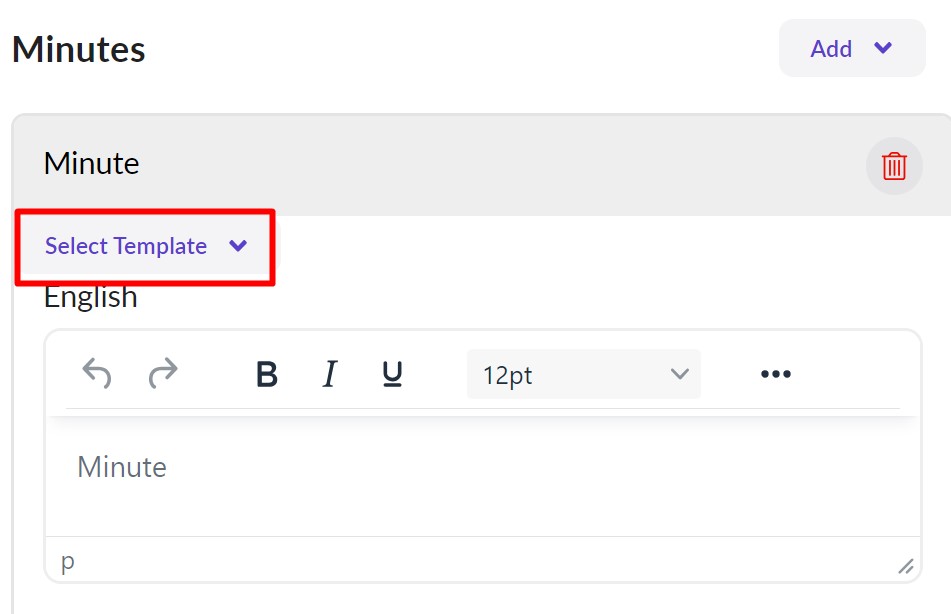Open the 12pt font size dropdown

click(583, 374)
